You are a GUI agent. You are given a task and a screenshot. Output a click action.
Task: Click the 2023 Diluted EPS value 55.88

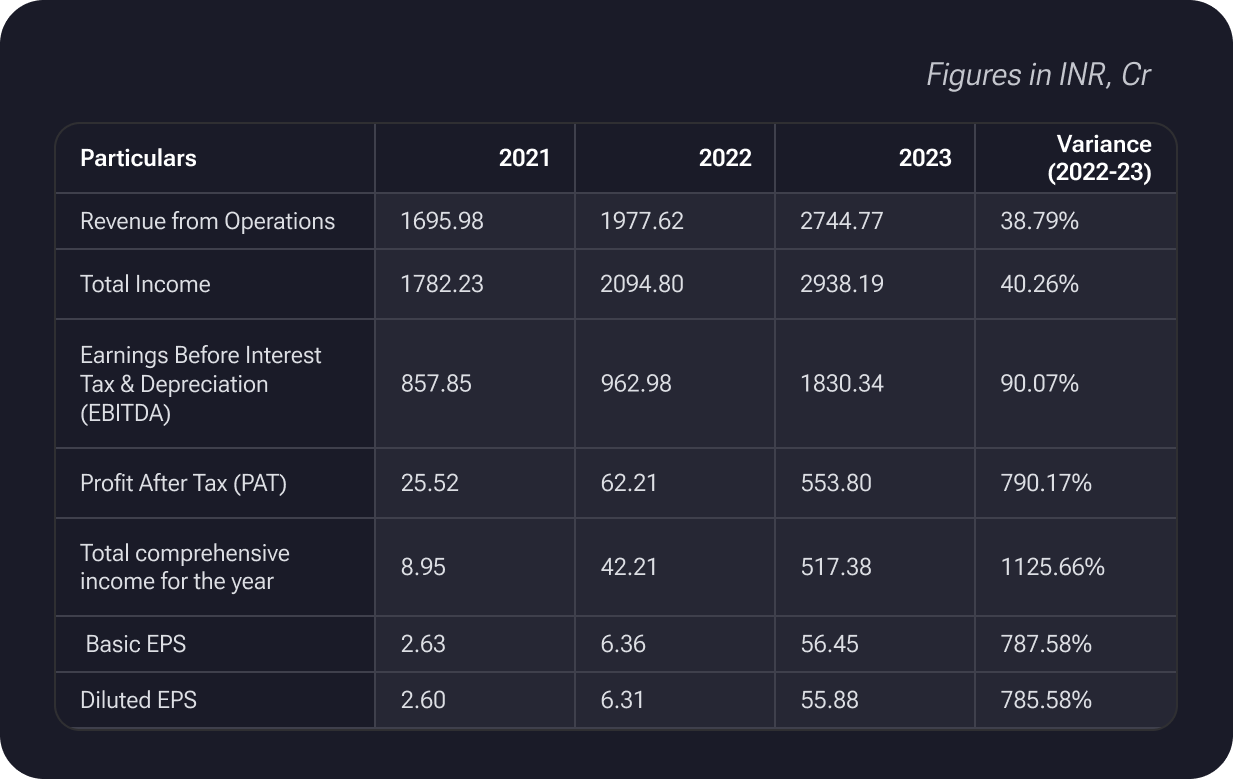[x=829, y=700]
